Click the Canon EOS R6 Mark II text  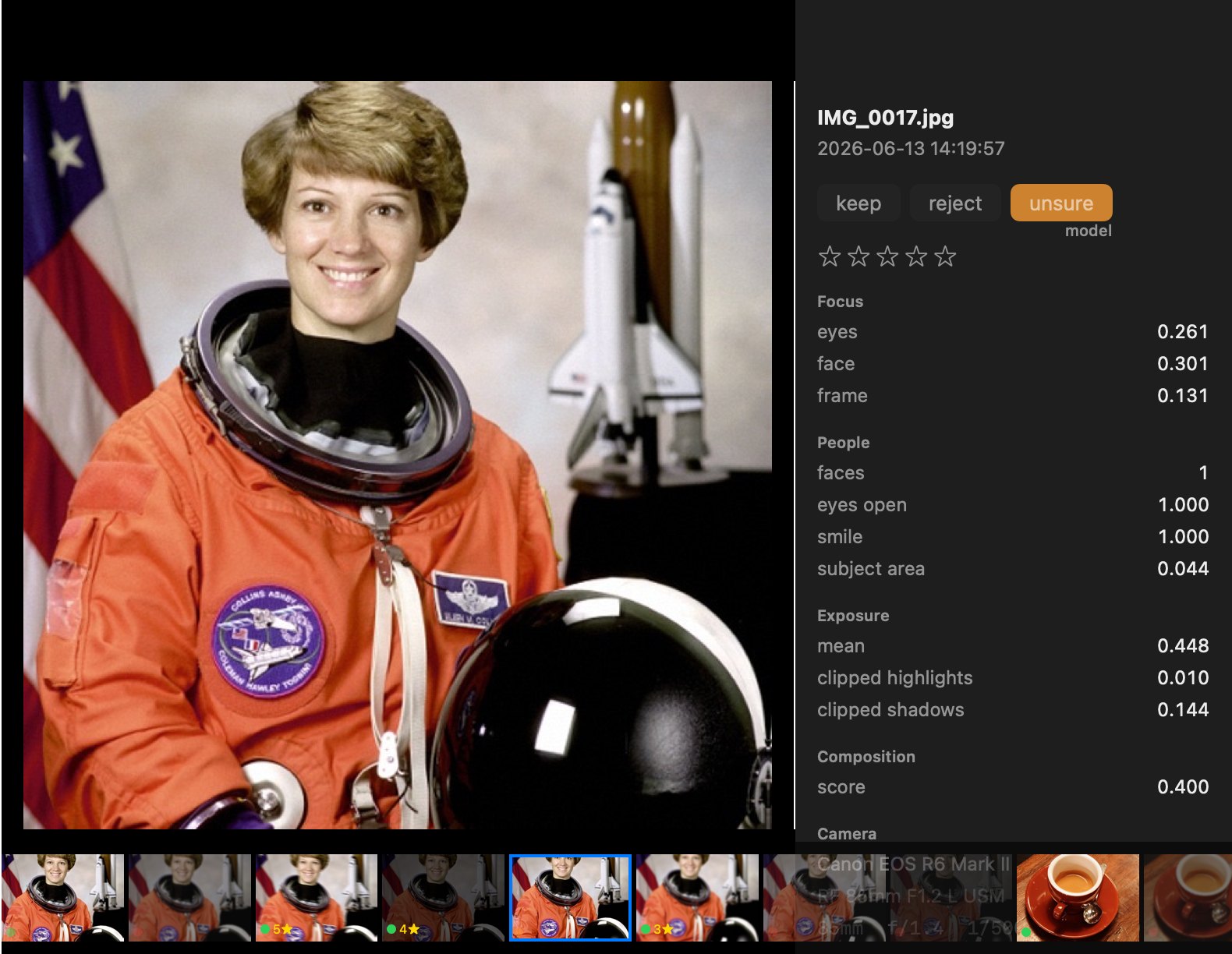pos(913,864)
